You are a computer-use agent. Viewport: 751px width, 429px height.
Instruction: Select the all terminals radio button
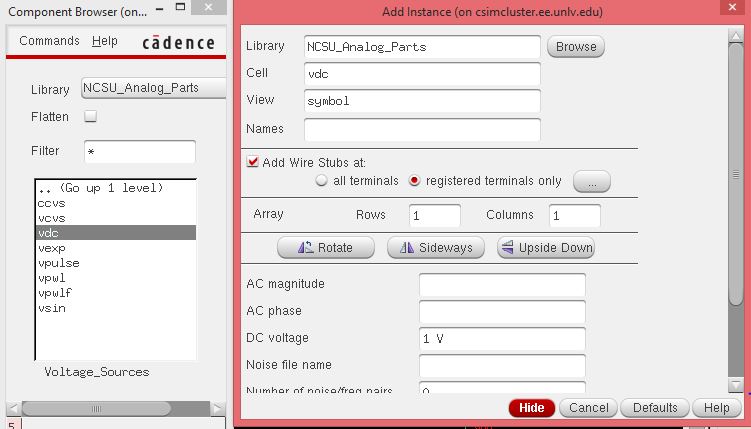coord(321,181)
